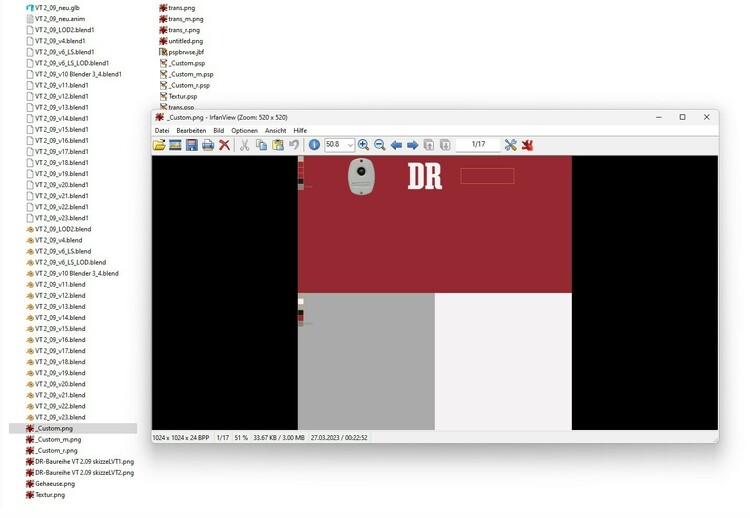Click the previous page icon in toolbar
This screenshot has height=518, width=750.
429,145
